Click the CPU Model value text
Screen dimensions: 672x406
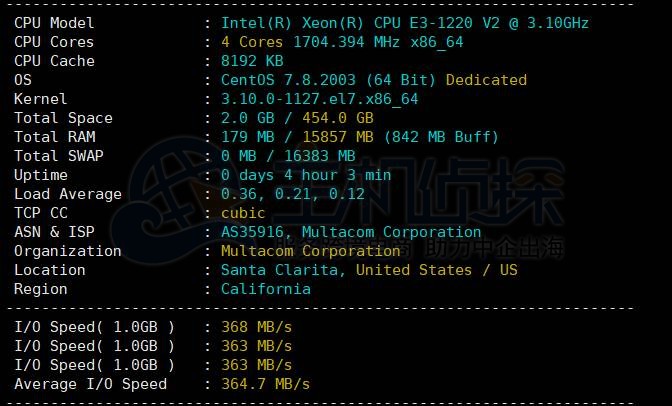click(x=405, y=23)
